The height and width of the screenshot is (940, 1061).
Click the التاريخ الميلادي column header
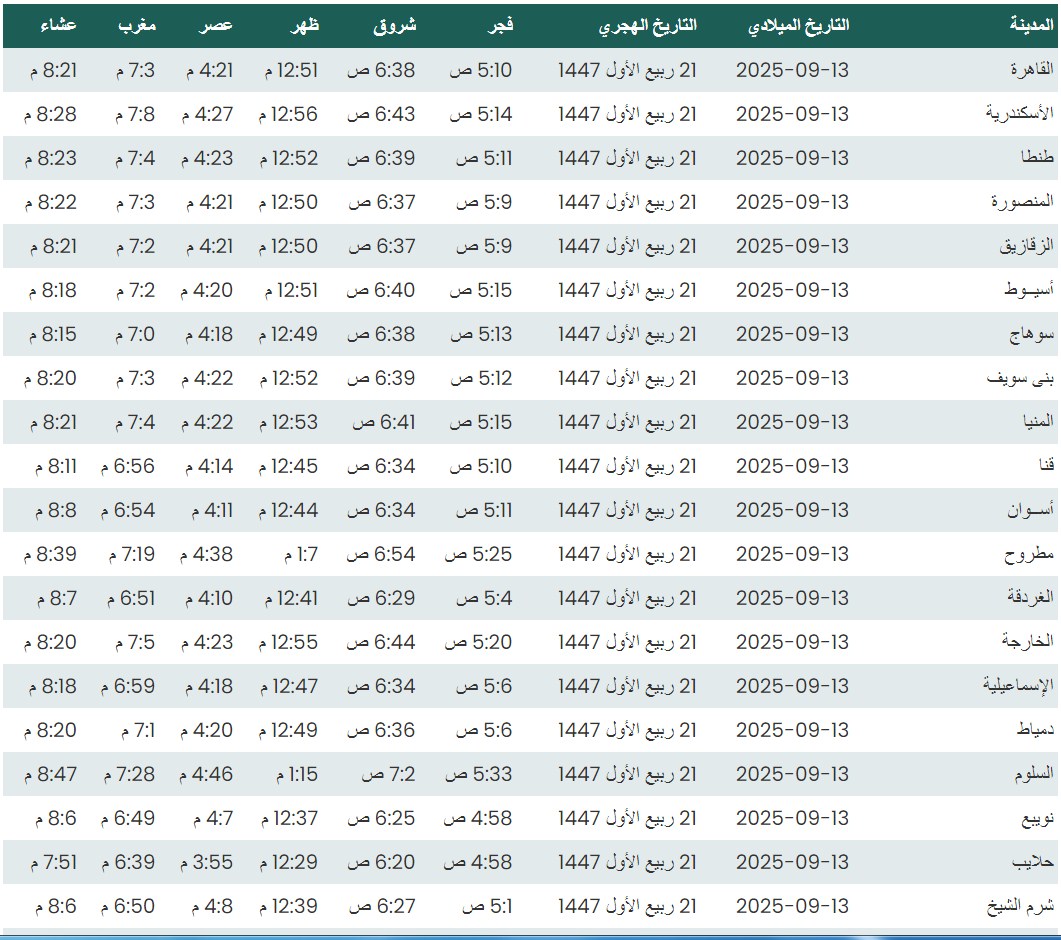(x=798, y=26)
